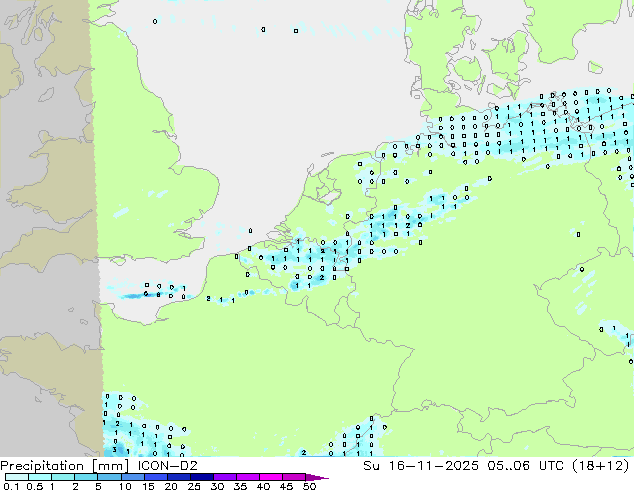
Task: Click the "35" legend scale label
Action: pyautogui.click(x=240, y=486)
